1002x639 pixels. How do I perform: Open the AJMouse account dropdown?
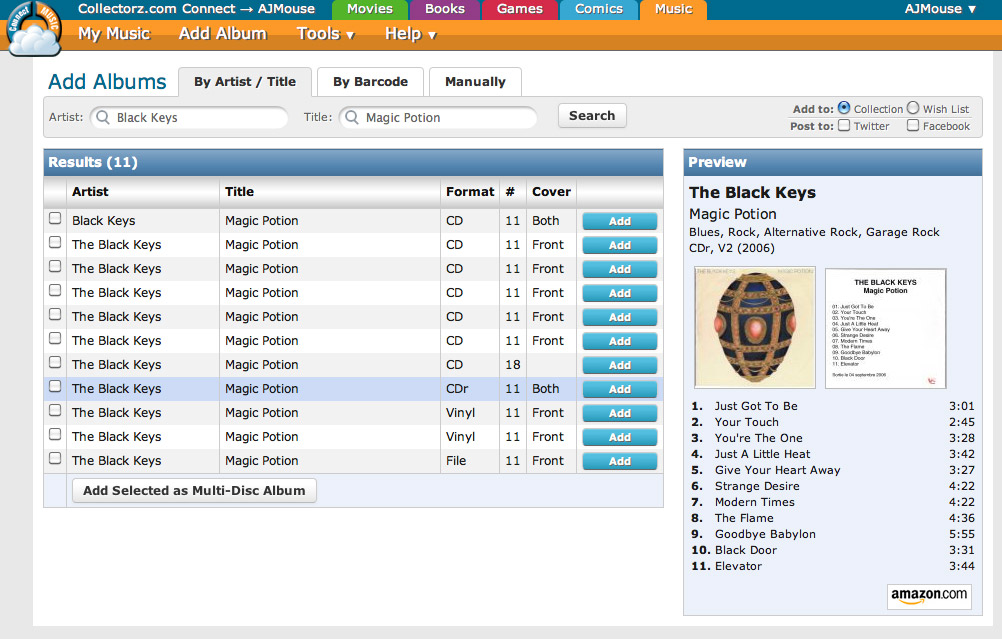click(940, 9)
